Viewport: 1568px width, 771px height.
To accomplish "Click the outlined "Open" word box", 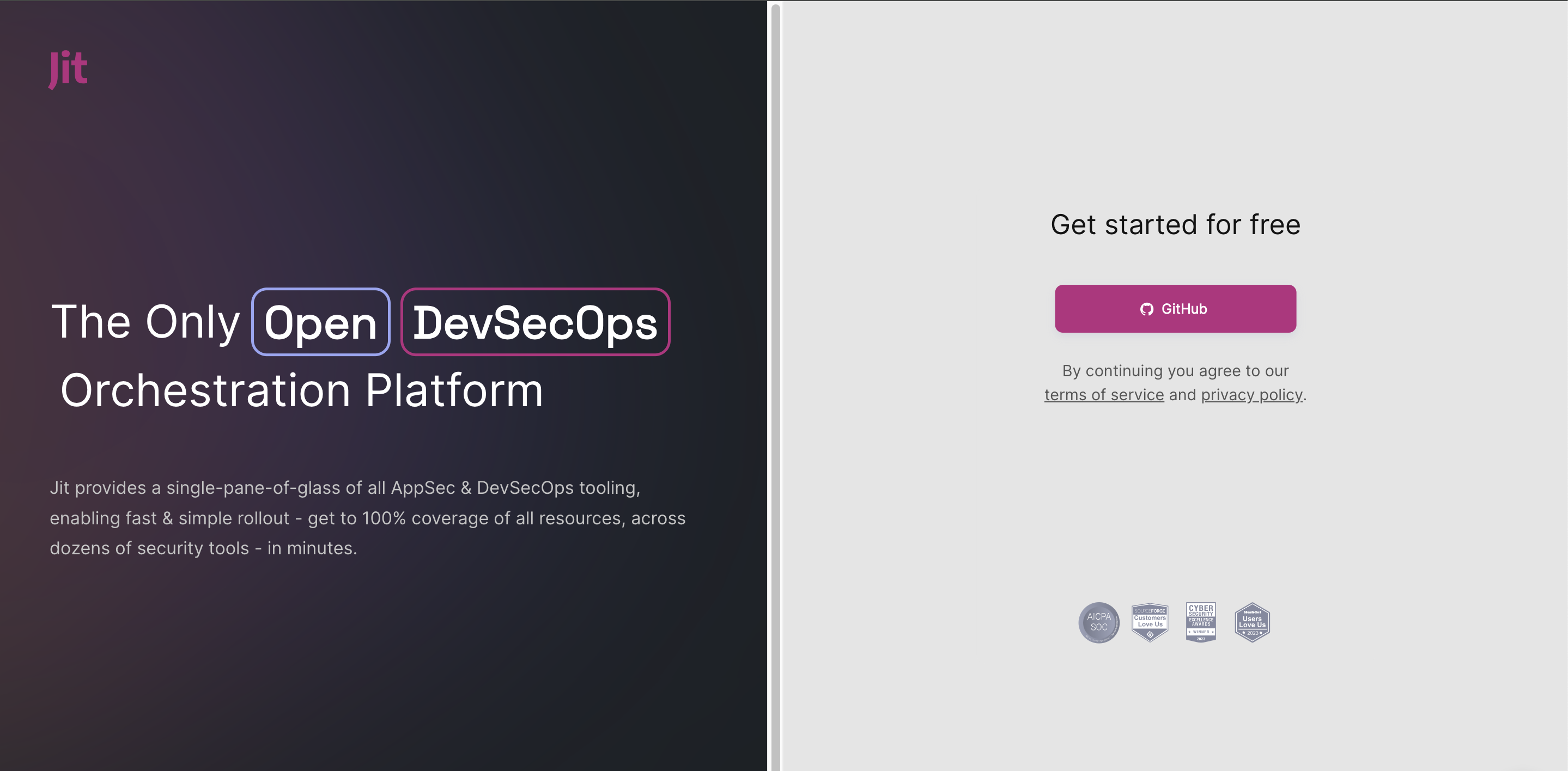I will coord(320,322).
